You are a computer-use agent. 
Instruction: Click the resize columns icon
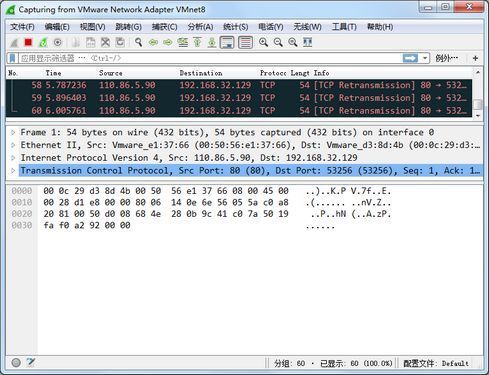(x=308, y=42)
